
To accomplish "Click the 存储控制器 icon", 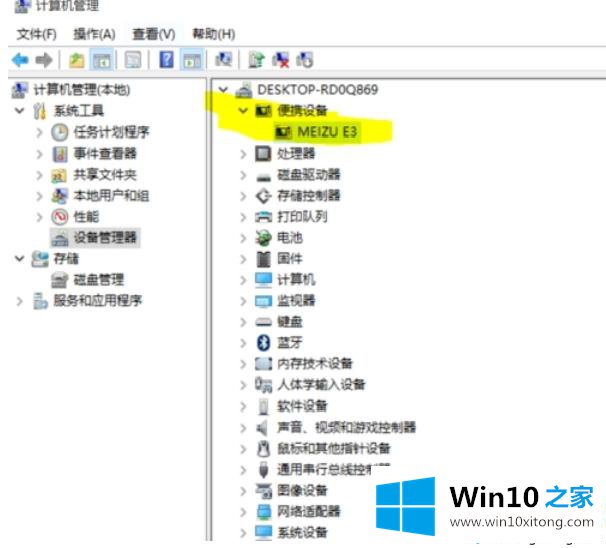I will click(x=264, y=196).
